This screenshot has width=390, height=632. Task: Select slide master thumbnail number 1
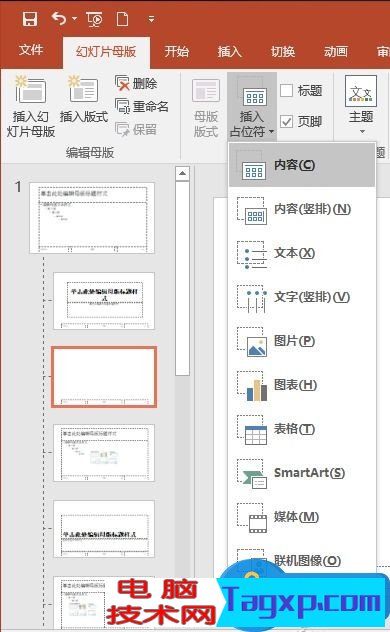(x=92, y=218)
